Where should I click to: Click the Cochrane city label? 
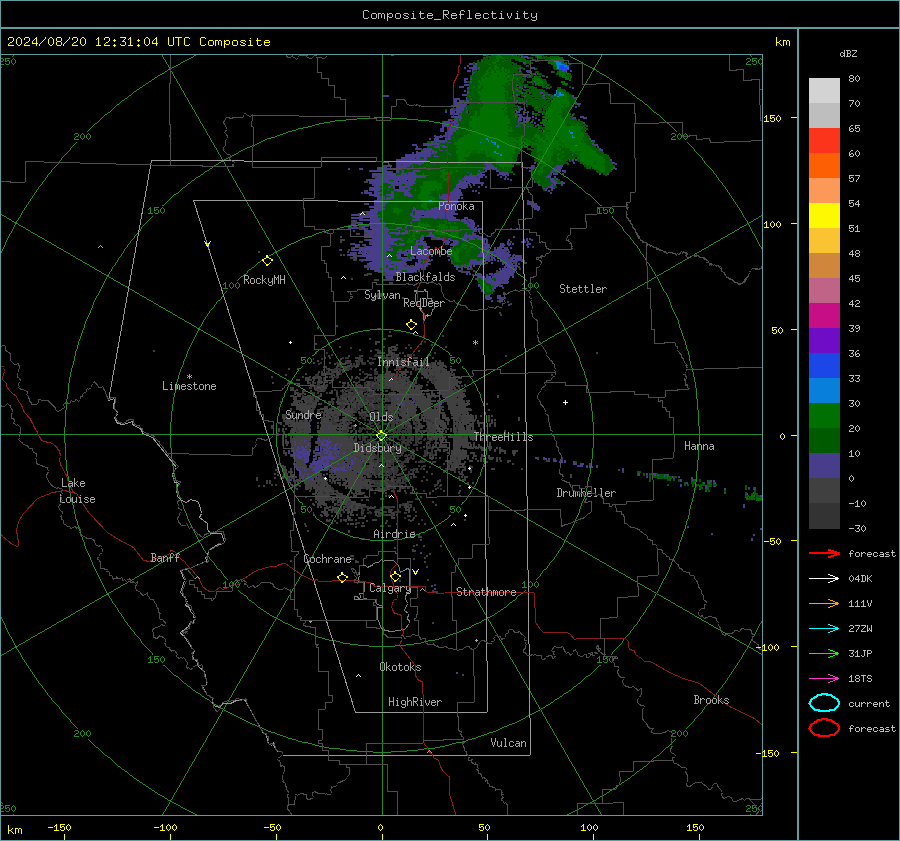pyautogui.click(x=327, y=559)
